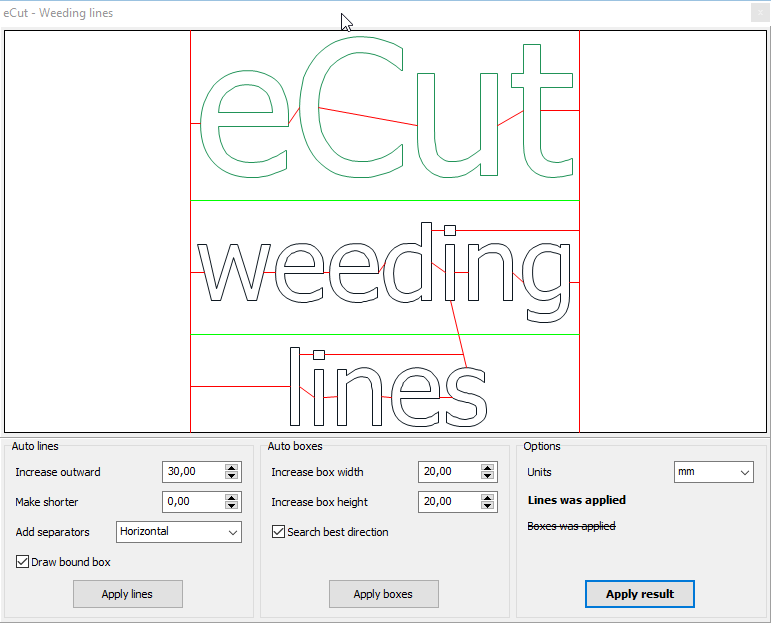This screenshot has width=771, height=623.
Task: Click the 'Boxes was applied' strikethrough text
Action: (571, 526)
